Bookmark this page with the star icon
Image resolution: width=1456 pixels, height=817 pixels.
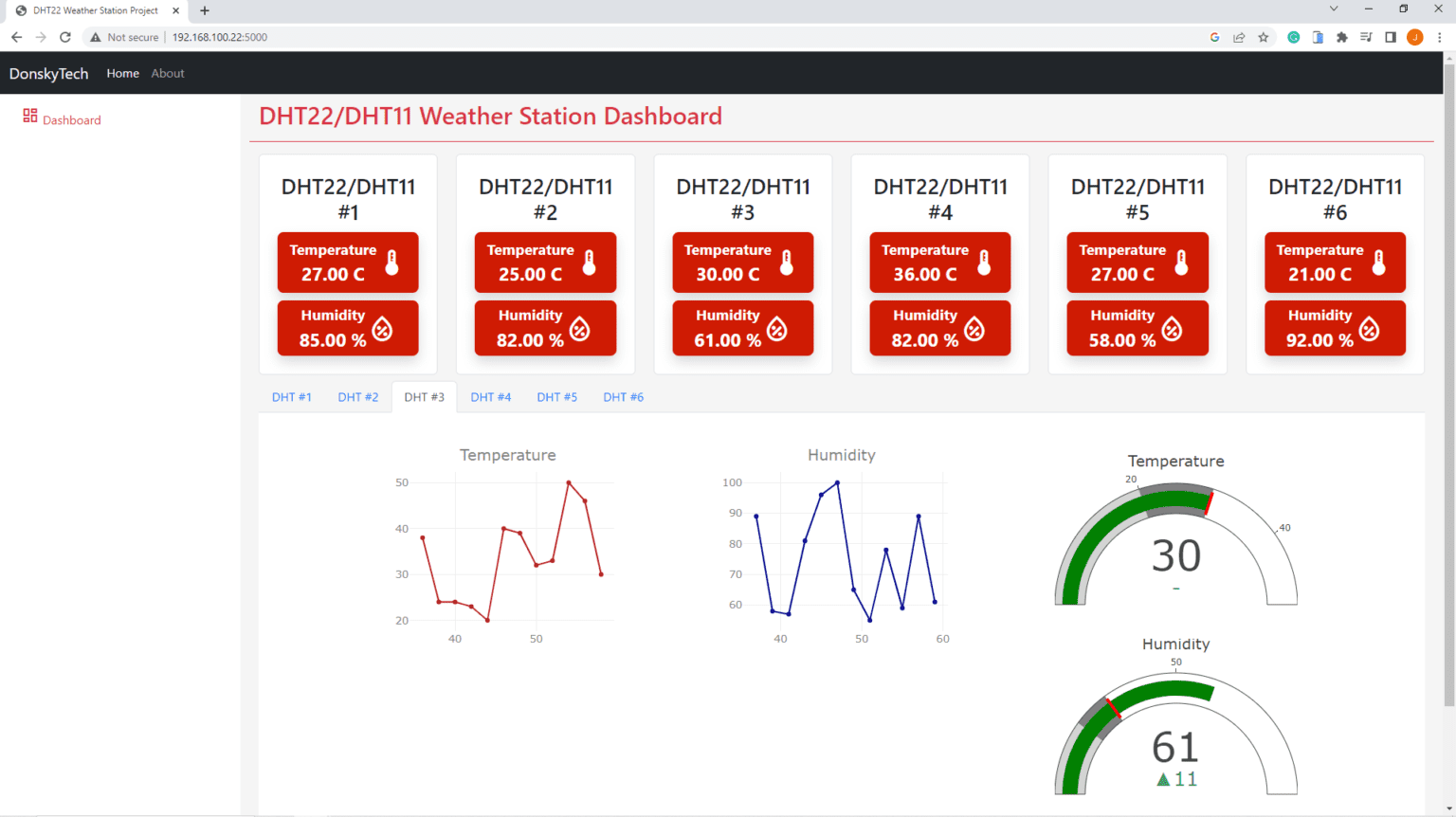tap(1264, 37)
